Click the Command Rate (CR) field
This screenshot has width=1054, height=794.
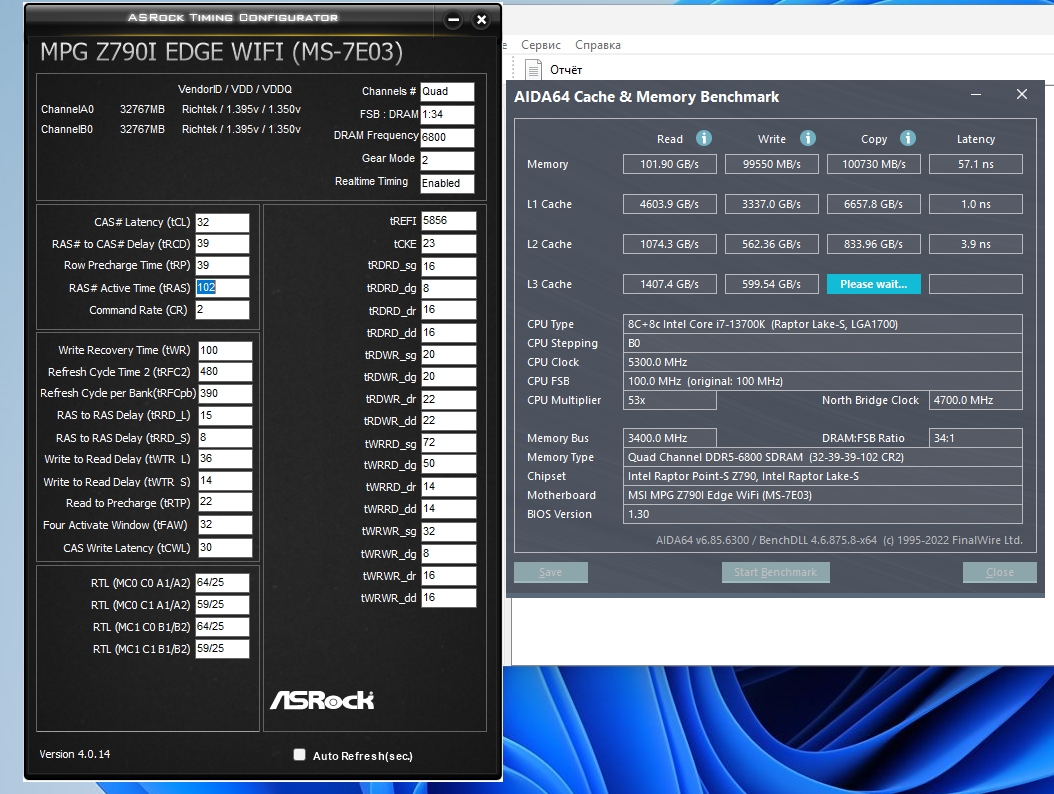pos(222,310)
